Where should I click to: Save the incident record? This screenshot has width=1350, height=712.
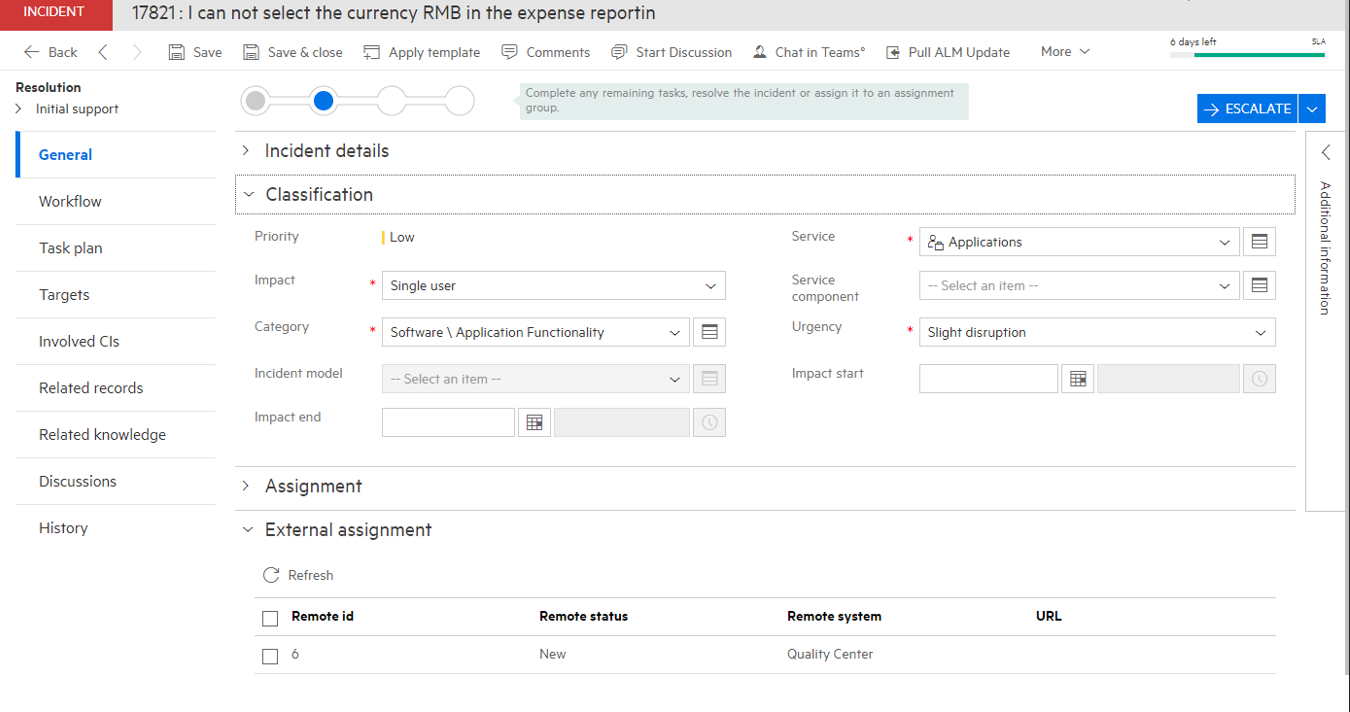pos(194,51)
